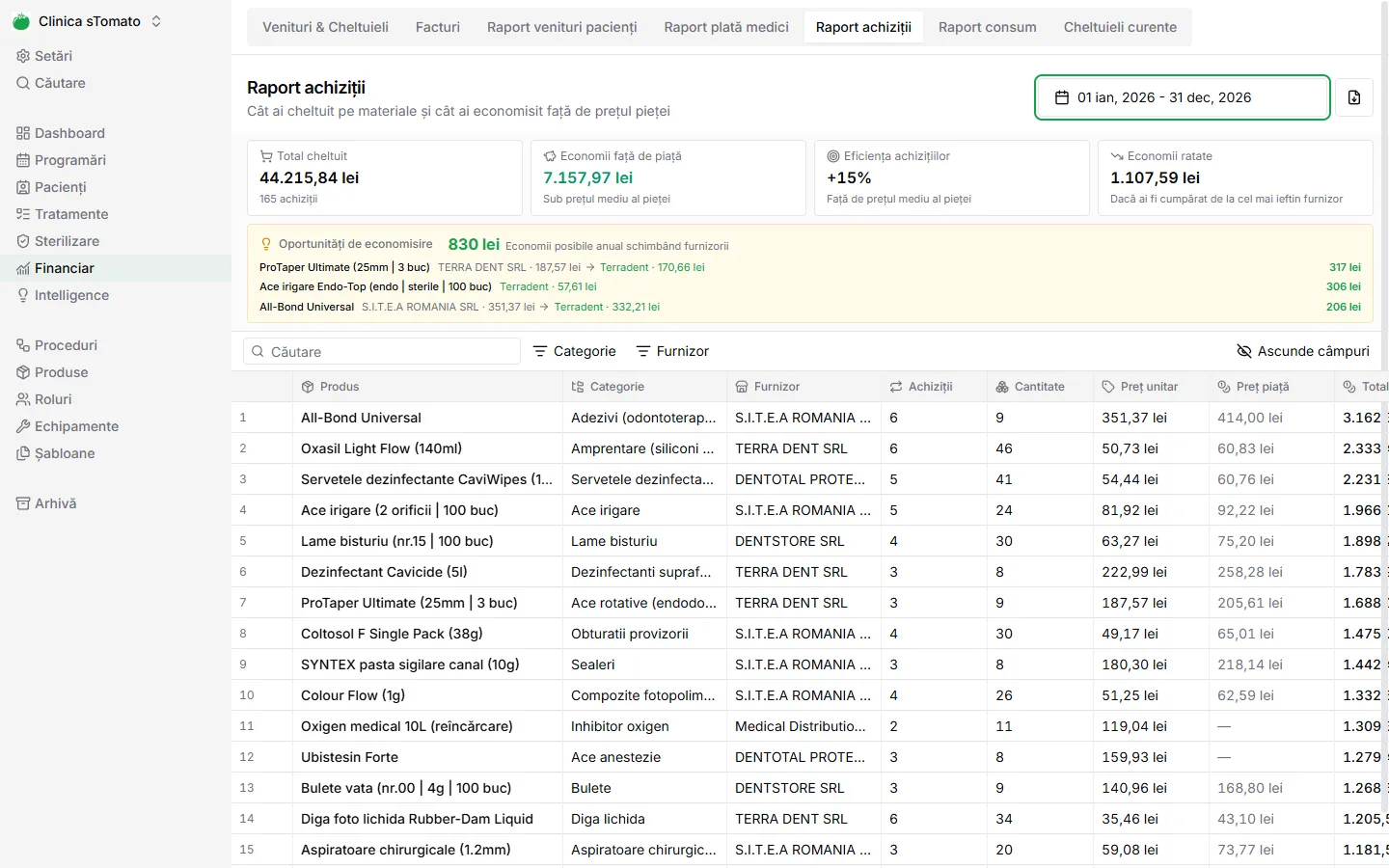This screenshot has height=868, width=1389.
Task: Open the Sterilizare sidebar item
Action: pyautogui.click(x=58, y=241)
